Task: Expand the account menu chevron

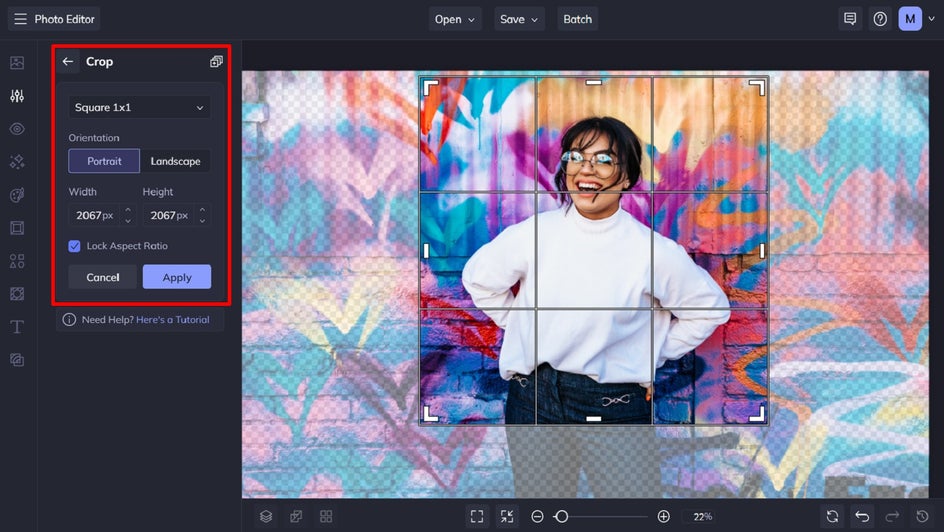Action: pos(931,19)
